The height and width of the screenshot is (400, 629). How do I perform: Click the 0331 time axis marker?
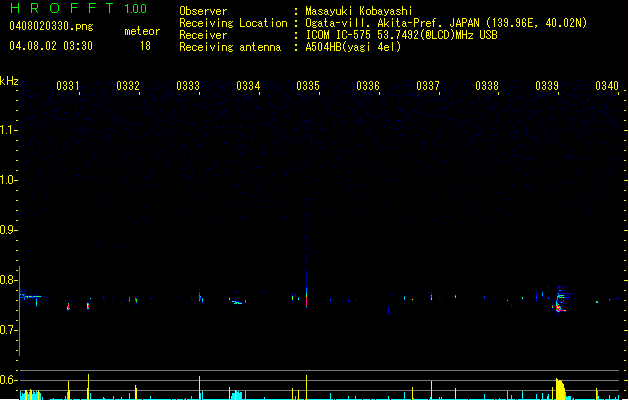click(68, 86)
